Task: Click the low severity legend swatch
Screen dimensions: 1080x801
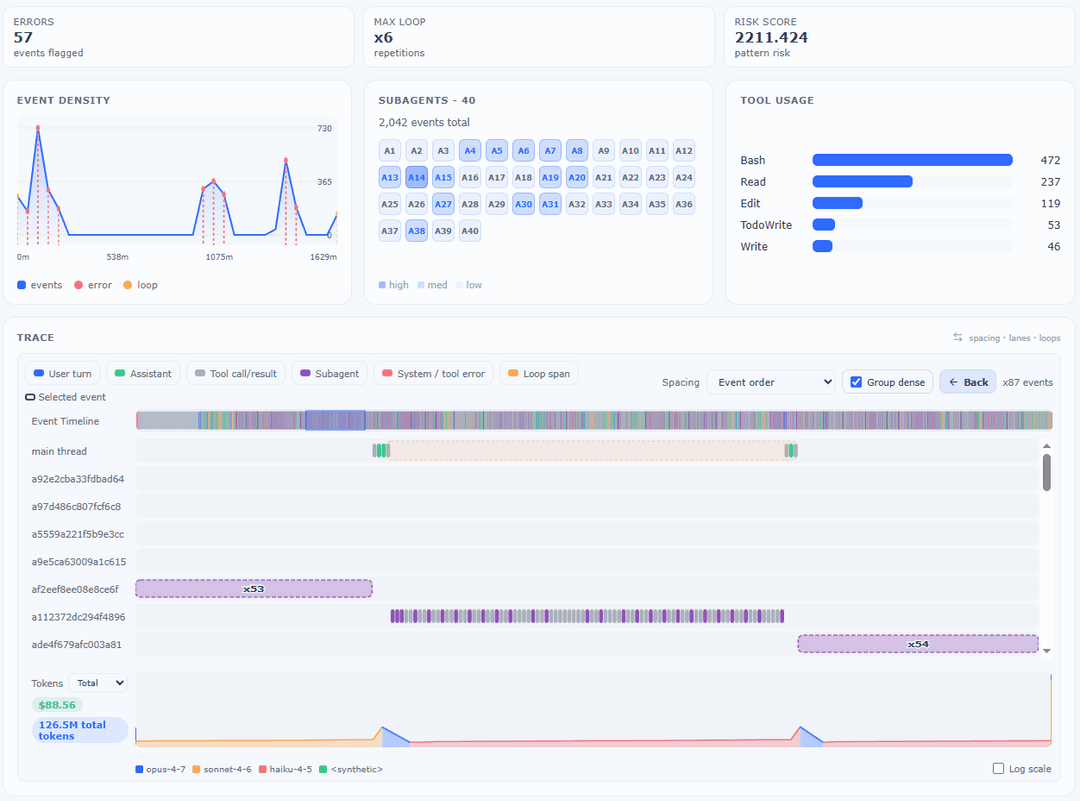Action: [x=459, y=285]
